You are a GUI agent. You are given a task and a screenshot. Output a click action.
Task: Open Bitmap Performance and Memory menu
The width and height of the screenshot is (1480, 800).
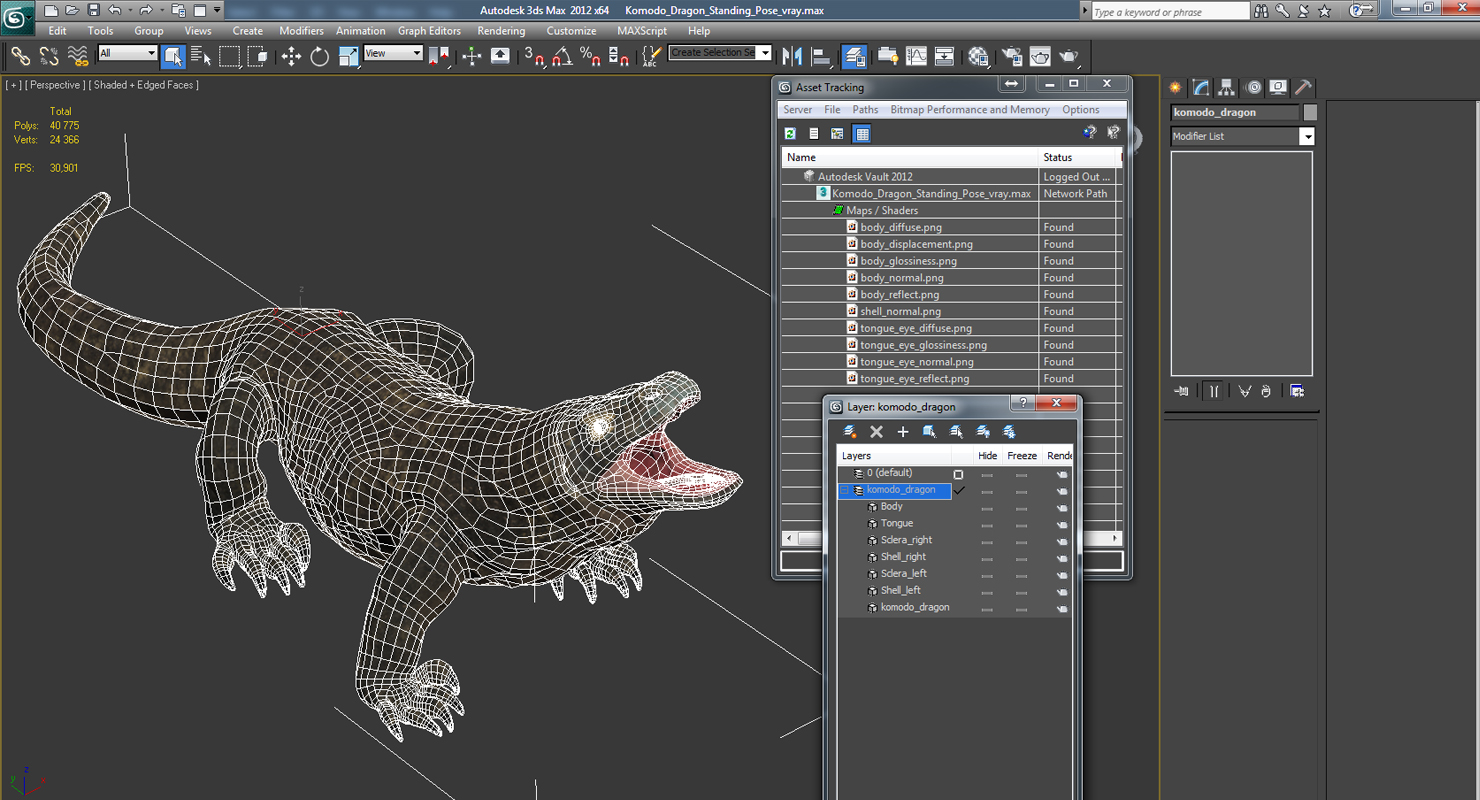click(970, 110)
